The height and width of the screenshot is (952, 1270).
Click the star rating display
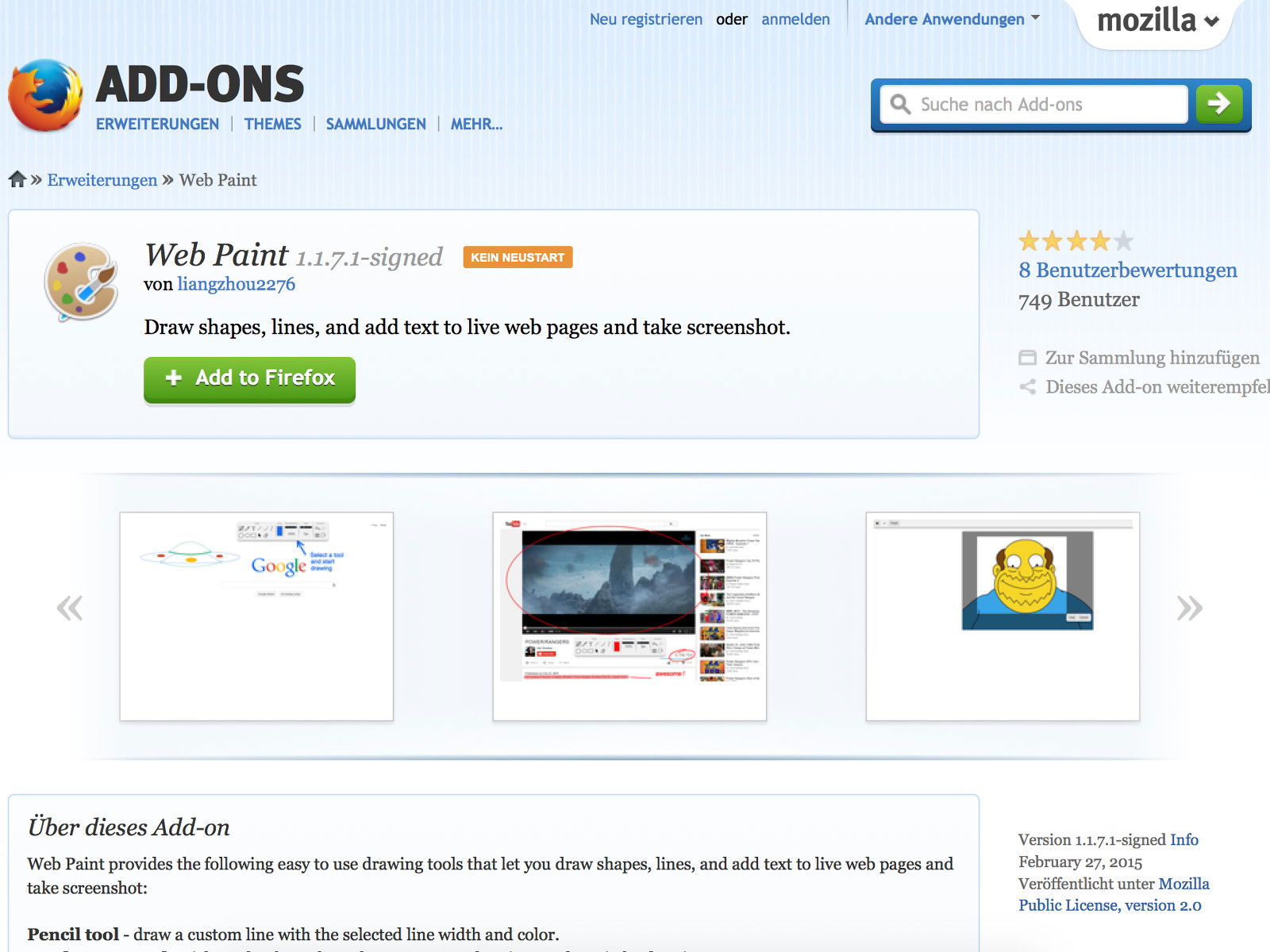coord(1076,240)
